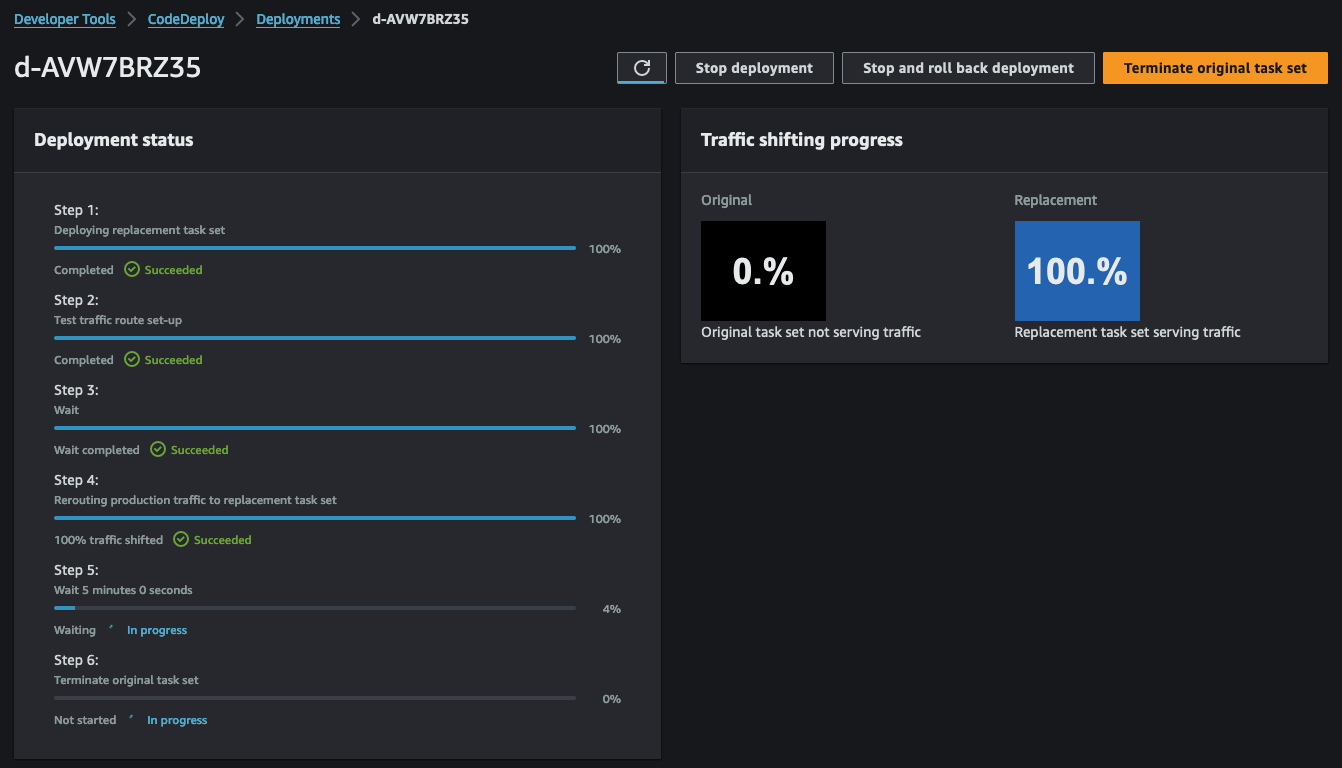The width and height of the screenshot is (1342, 768).
Task: Click the Step 6 progress bar at 0%
Action: (x=315, y=697)
